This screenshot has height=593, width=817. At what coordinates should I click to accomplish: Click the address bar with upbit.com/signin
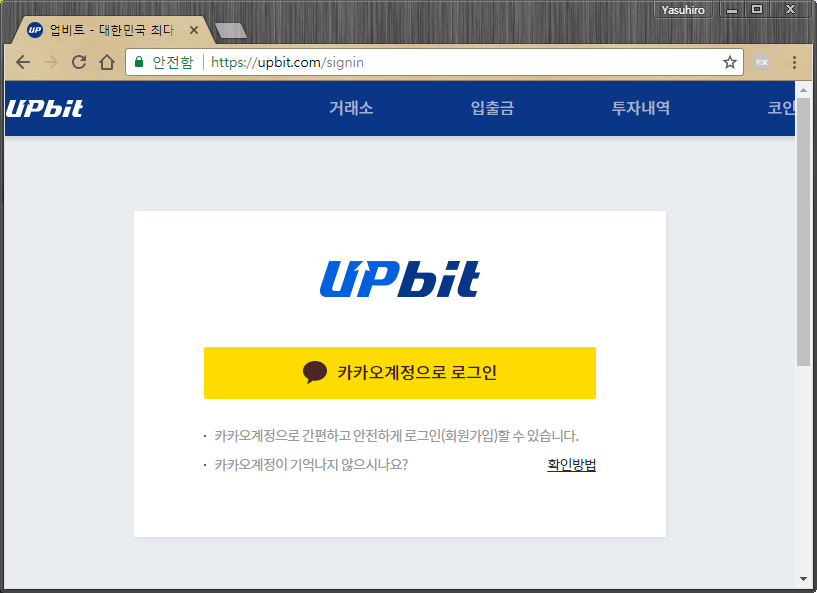pos(434,63)
